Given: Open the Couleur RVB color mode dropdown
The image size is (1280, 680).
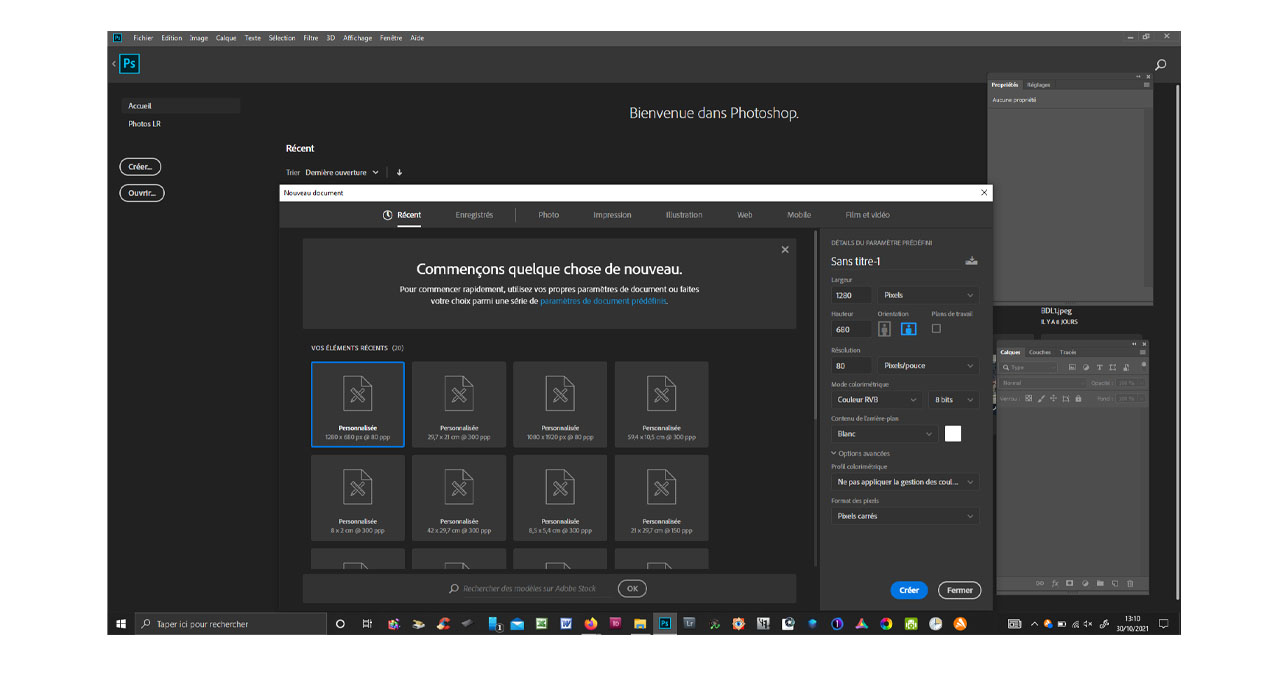Looking at the screenshot, I should pyautogui.click(x=877, y=399).
